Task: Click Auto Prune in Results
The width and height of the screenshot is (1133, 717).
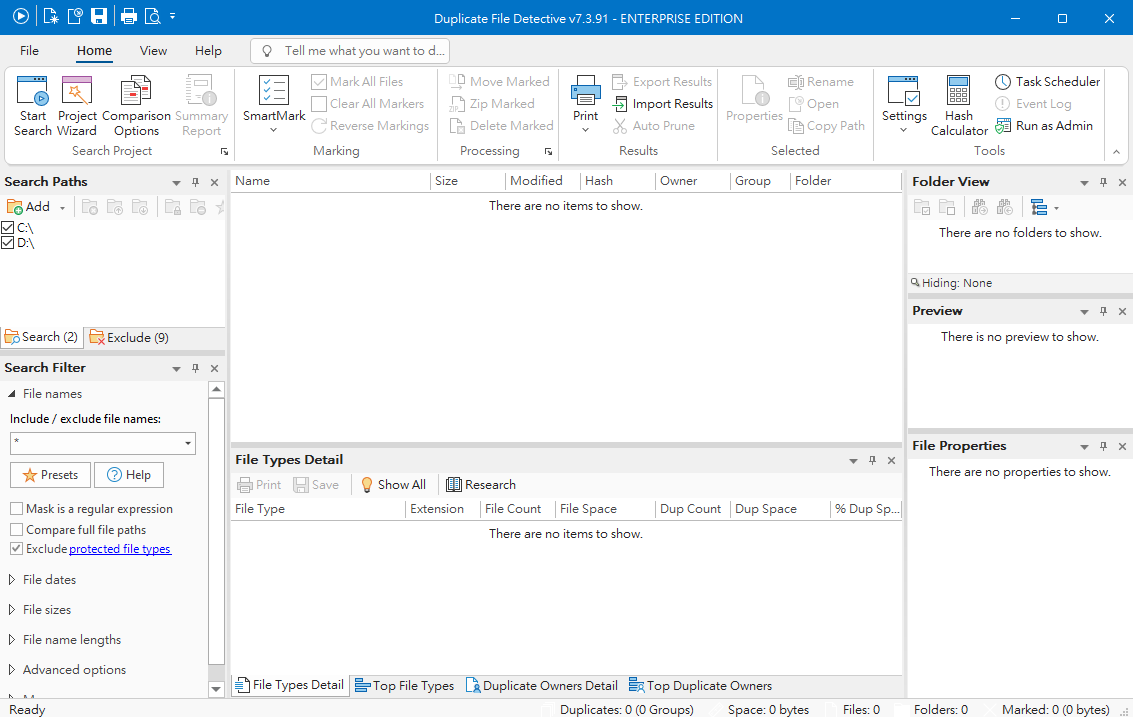Action: [x=655, y=126]
